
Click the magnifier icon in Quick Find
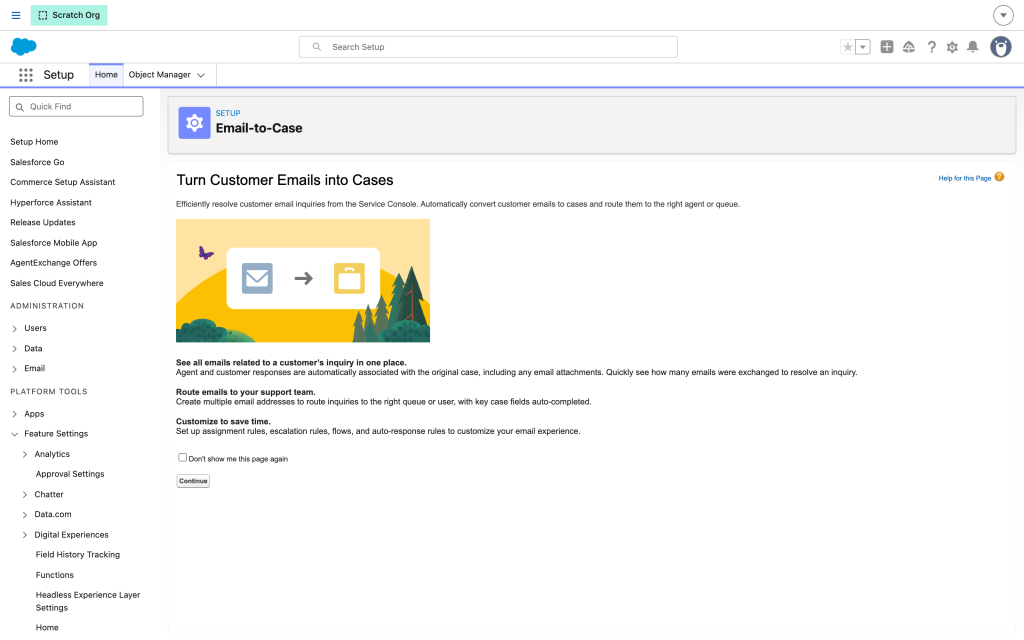20,107
